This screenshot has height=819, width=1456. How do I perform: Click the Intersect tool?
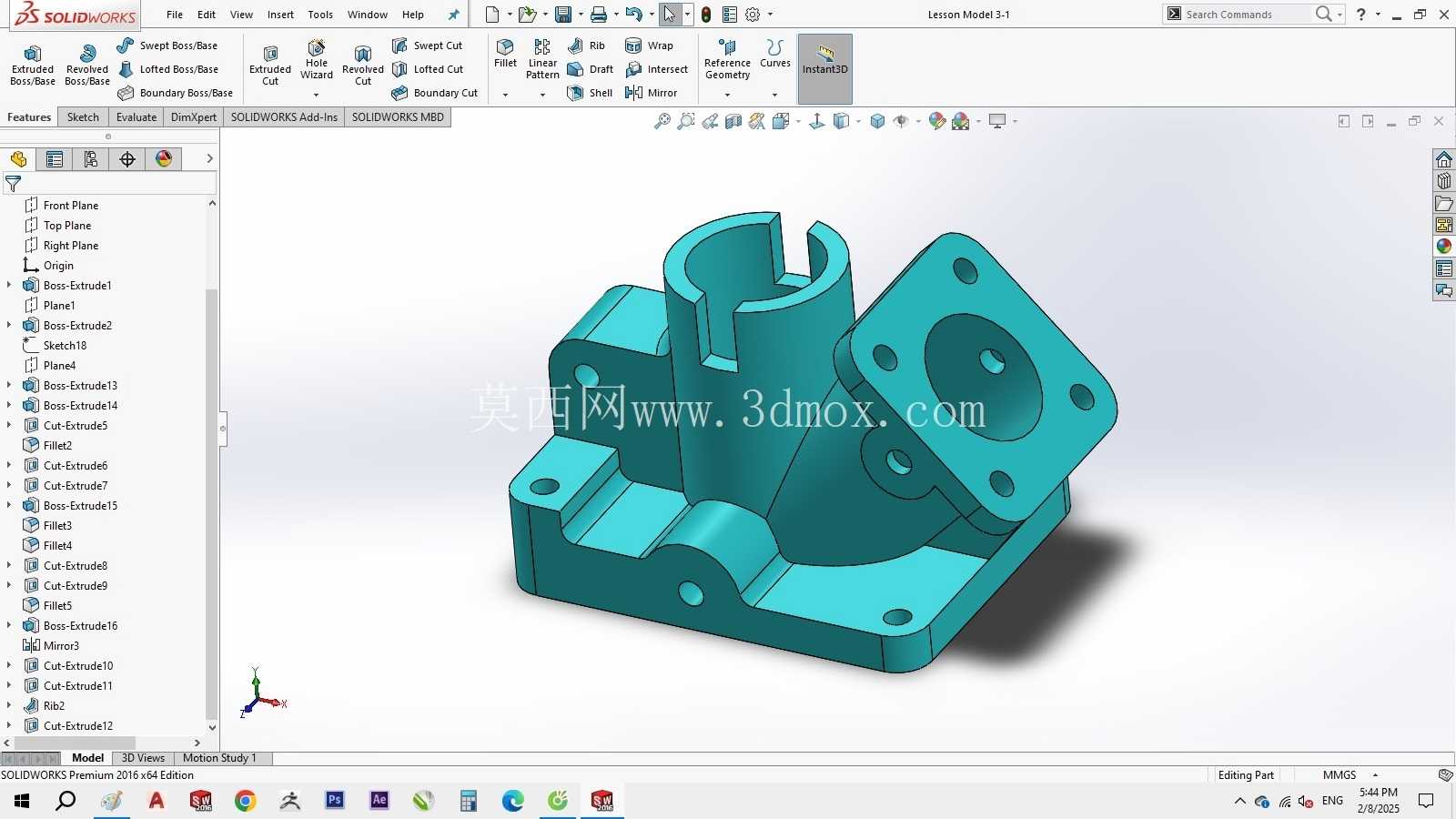click(656, 69)
